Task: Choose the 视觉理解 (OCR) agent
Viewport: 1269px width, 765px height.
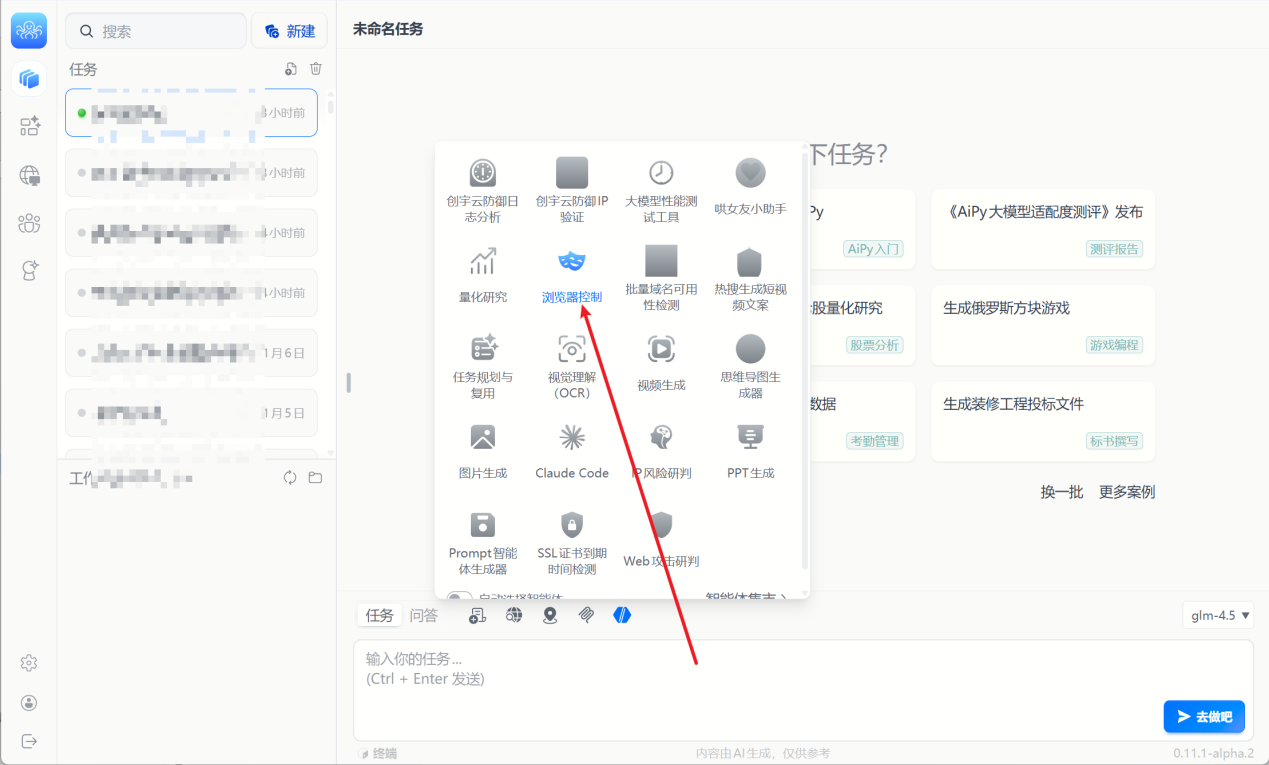Action: tap(572, 349)
